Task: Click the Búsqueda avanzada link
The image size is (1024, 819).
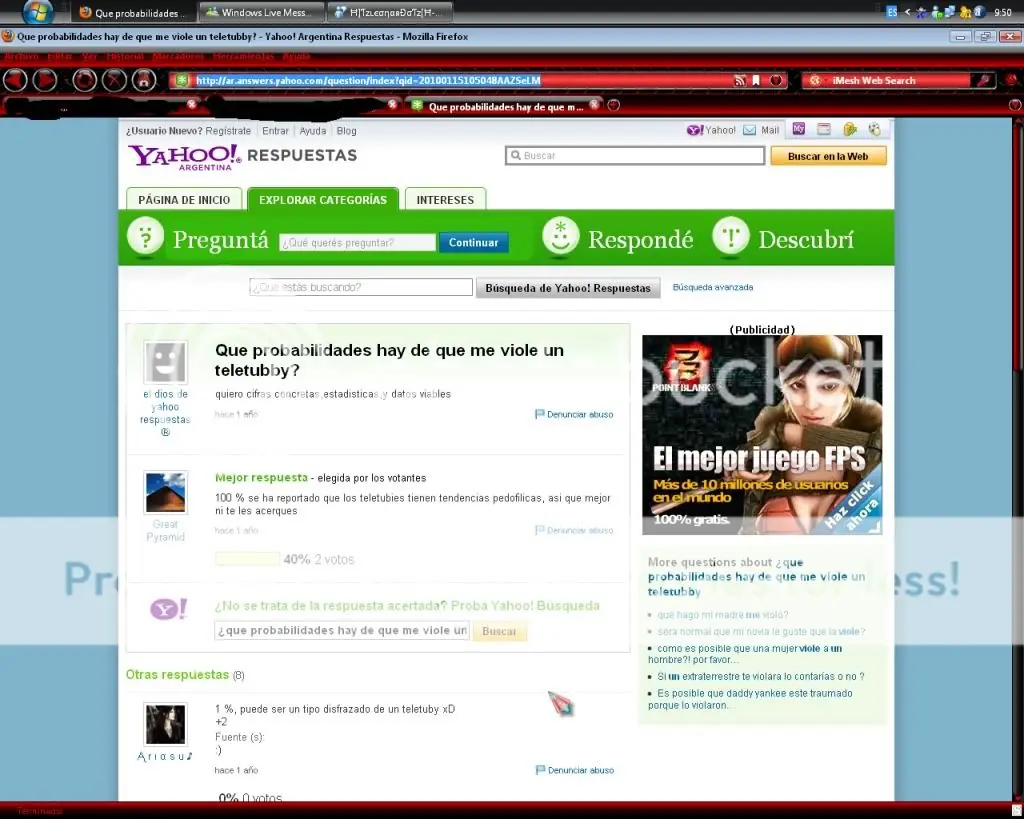Action: 712,287
